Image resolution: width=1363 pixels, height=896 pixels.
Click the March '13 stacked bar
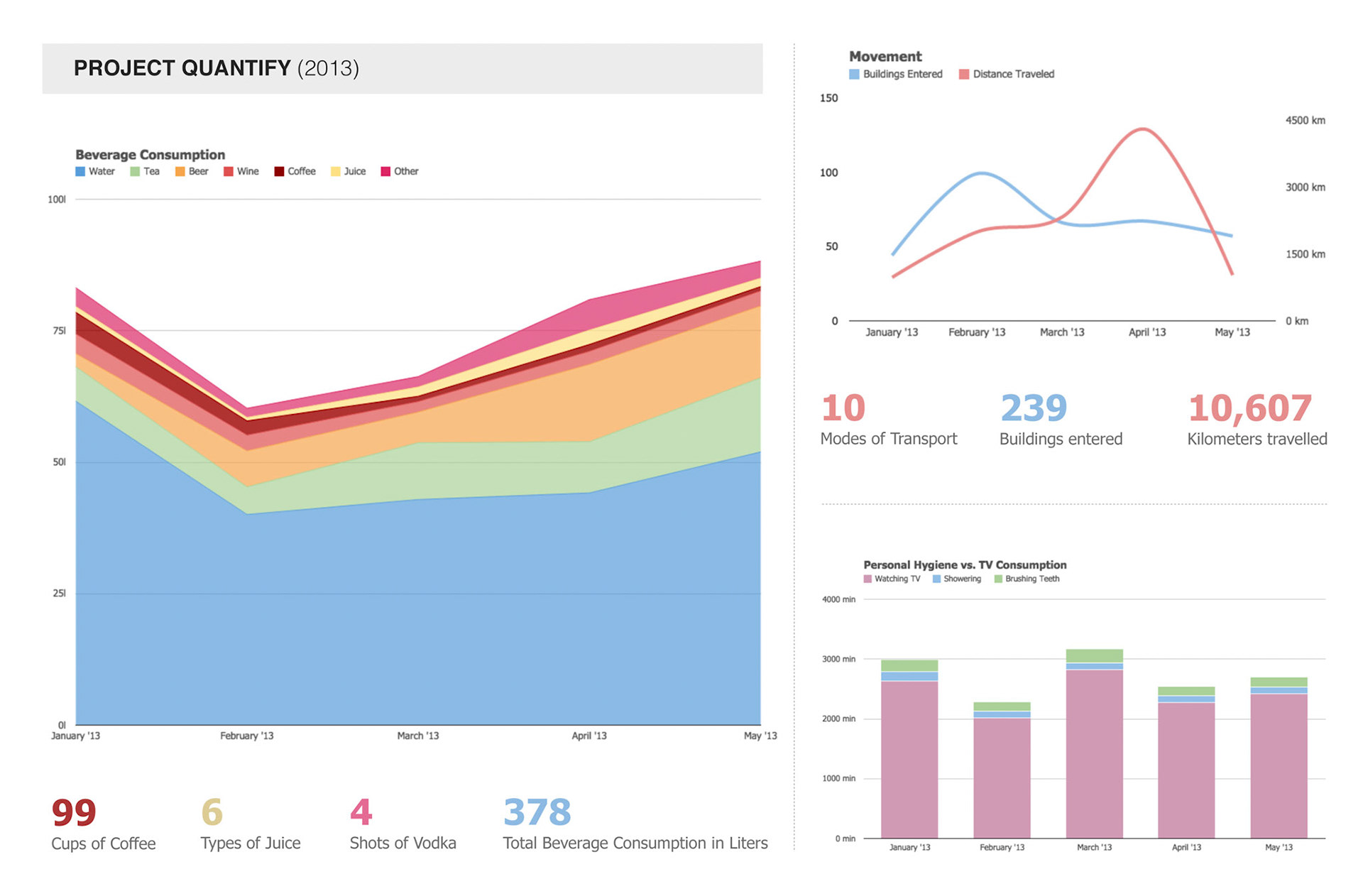point(1094,753)
